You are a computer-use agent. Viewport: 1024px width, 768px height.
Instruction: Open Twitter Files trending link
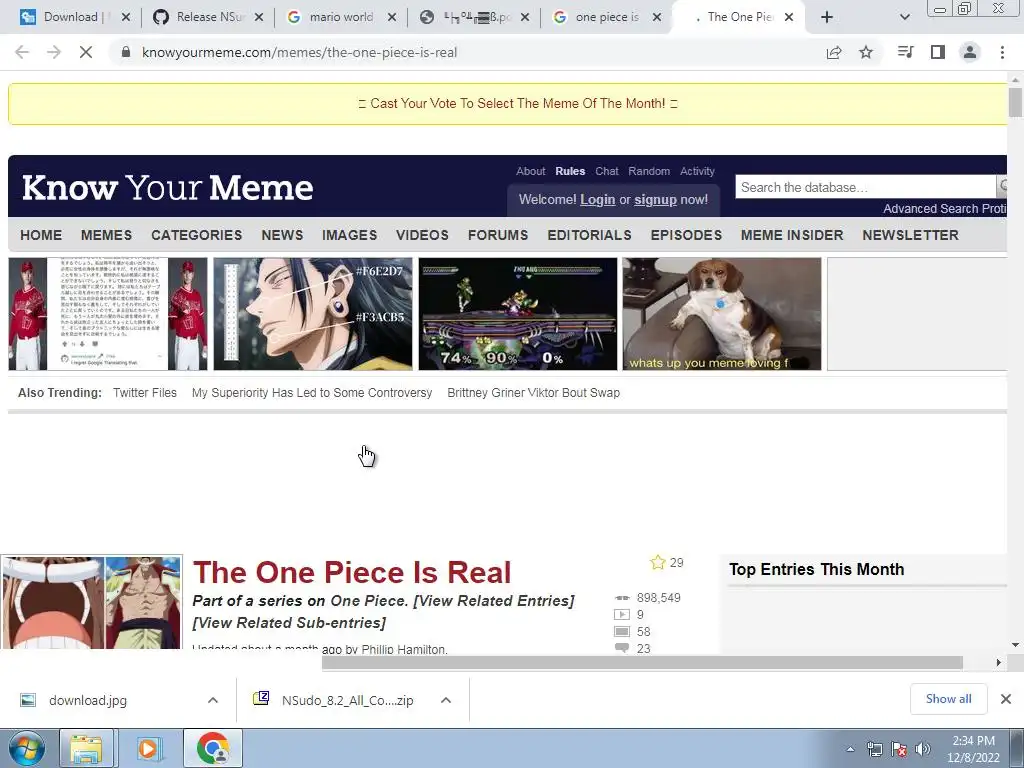tap(145, 392)
